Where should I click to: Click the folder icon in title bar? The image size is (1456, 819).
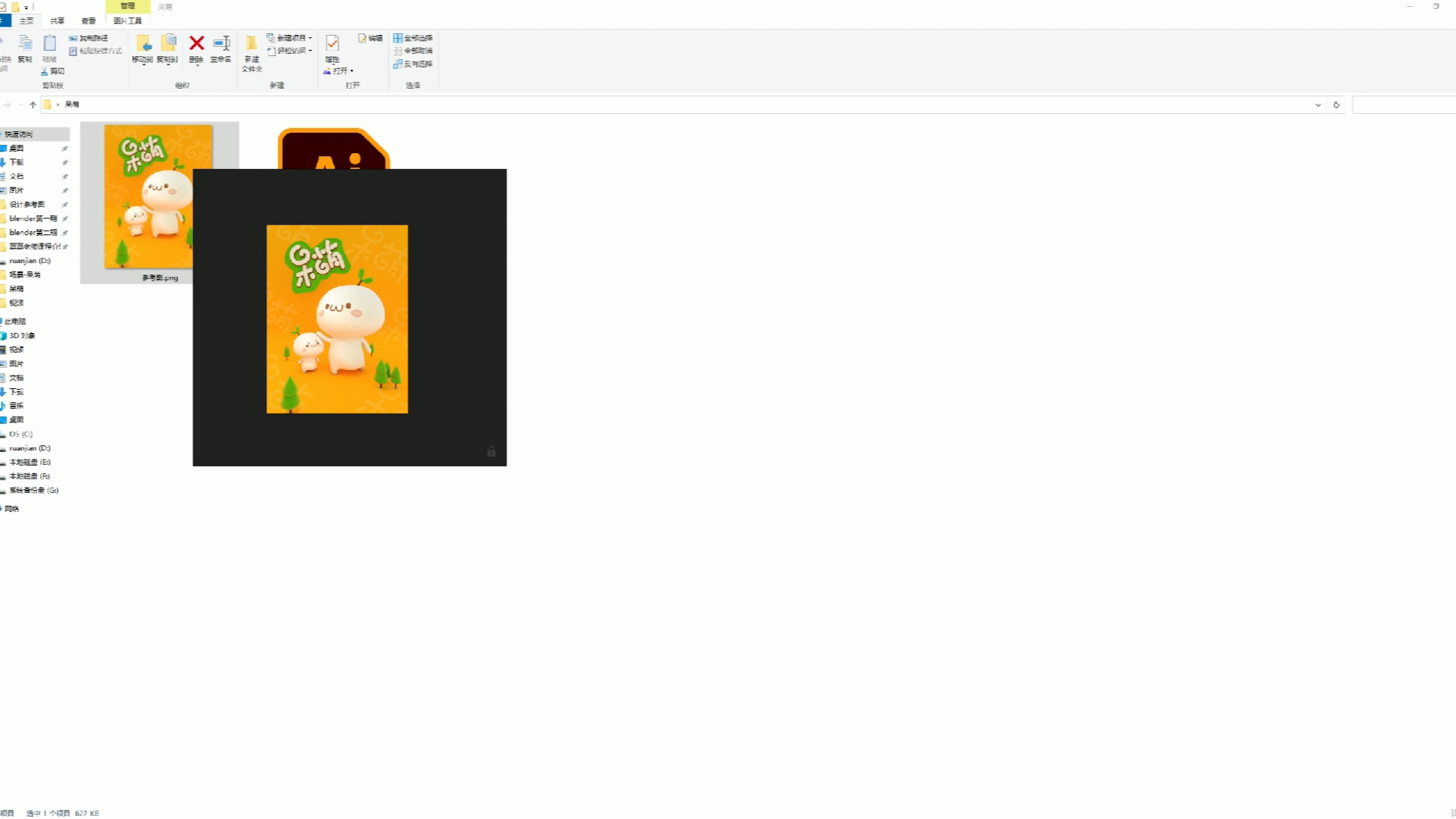click(15, 7)
